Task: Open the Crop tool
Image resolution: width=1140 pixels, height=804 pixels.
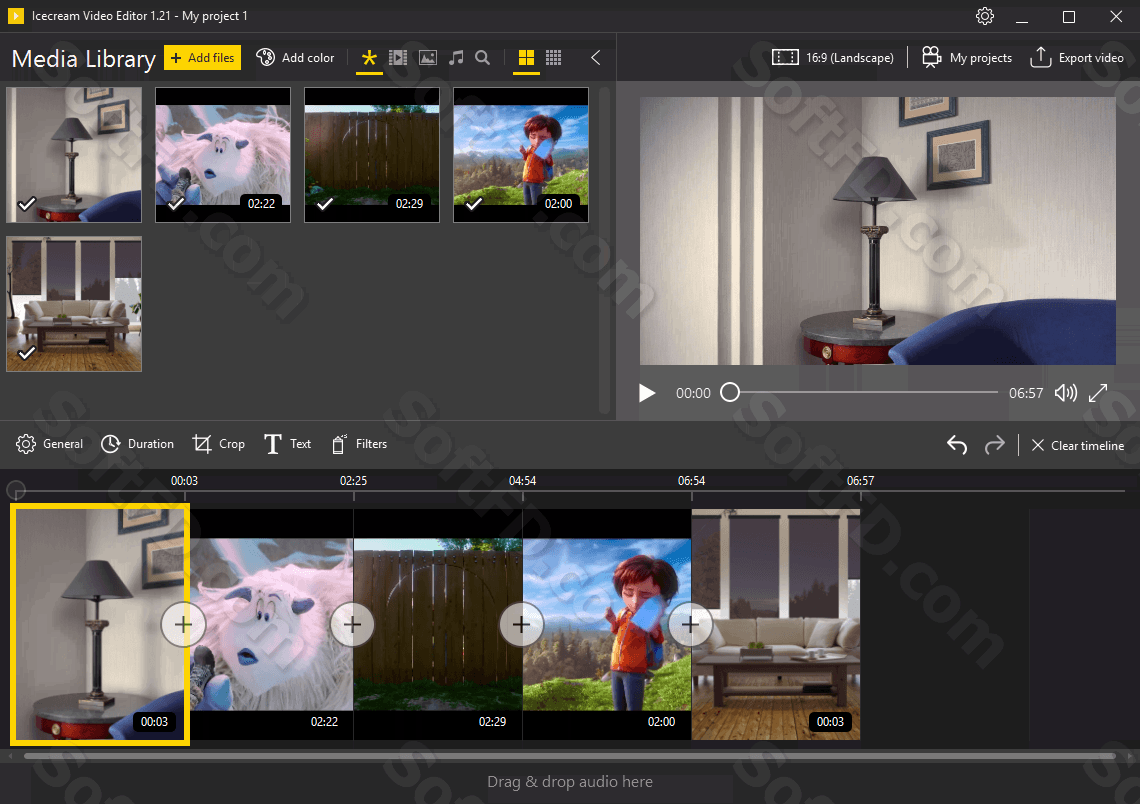Action: tap(218, 444)
